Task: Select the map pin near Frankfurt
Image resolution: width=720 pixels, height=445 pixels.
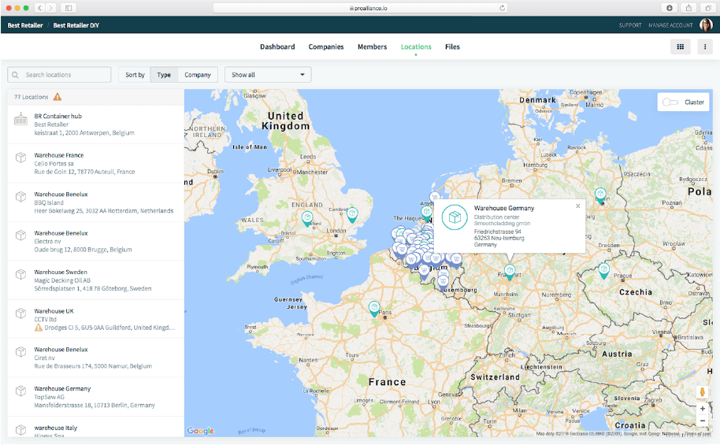Action: coord(510,272)
